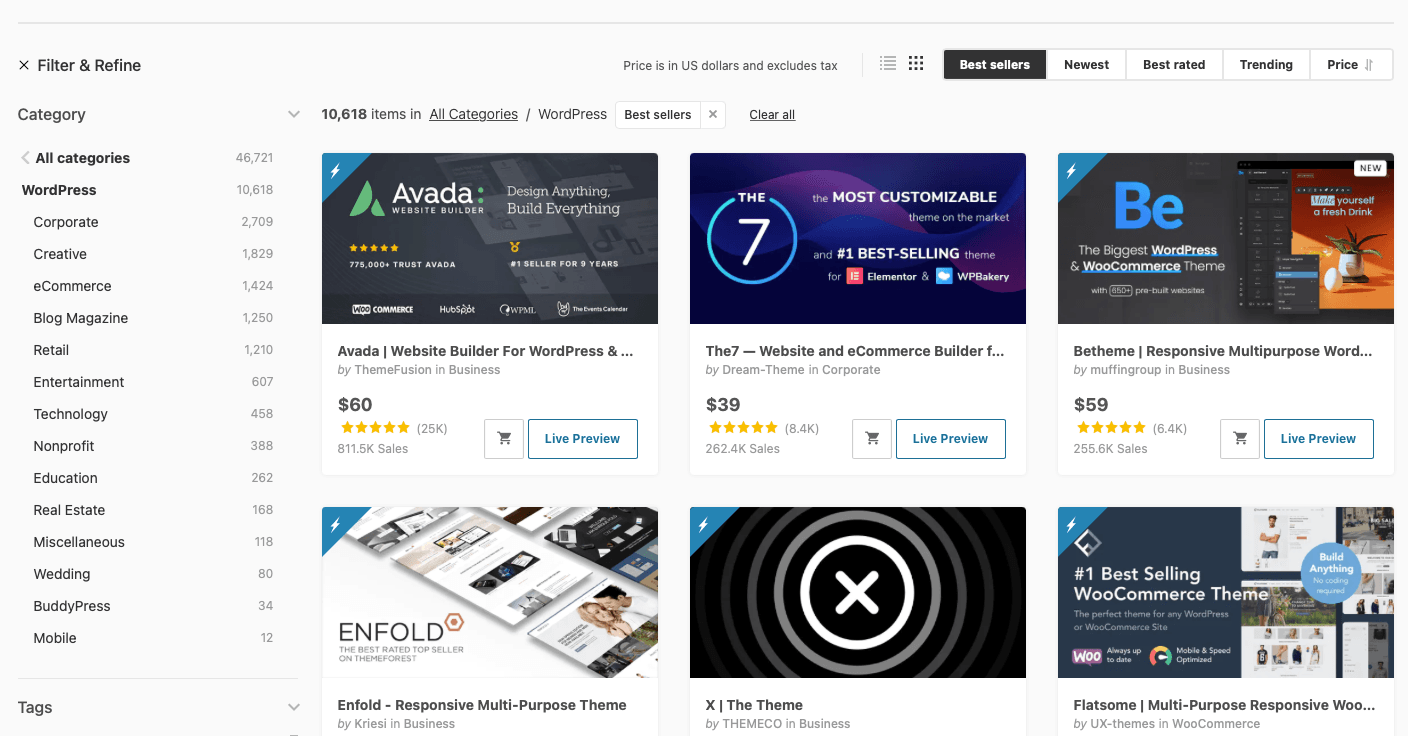Add Betheme to cart
This screenshot has width=1408, height=736.
click(1240, 439)
